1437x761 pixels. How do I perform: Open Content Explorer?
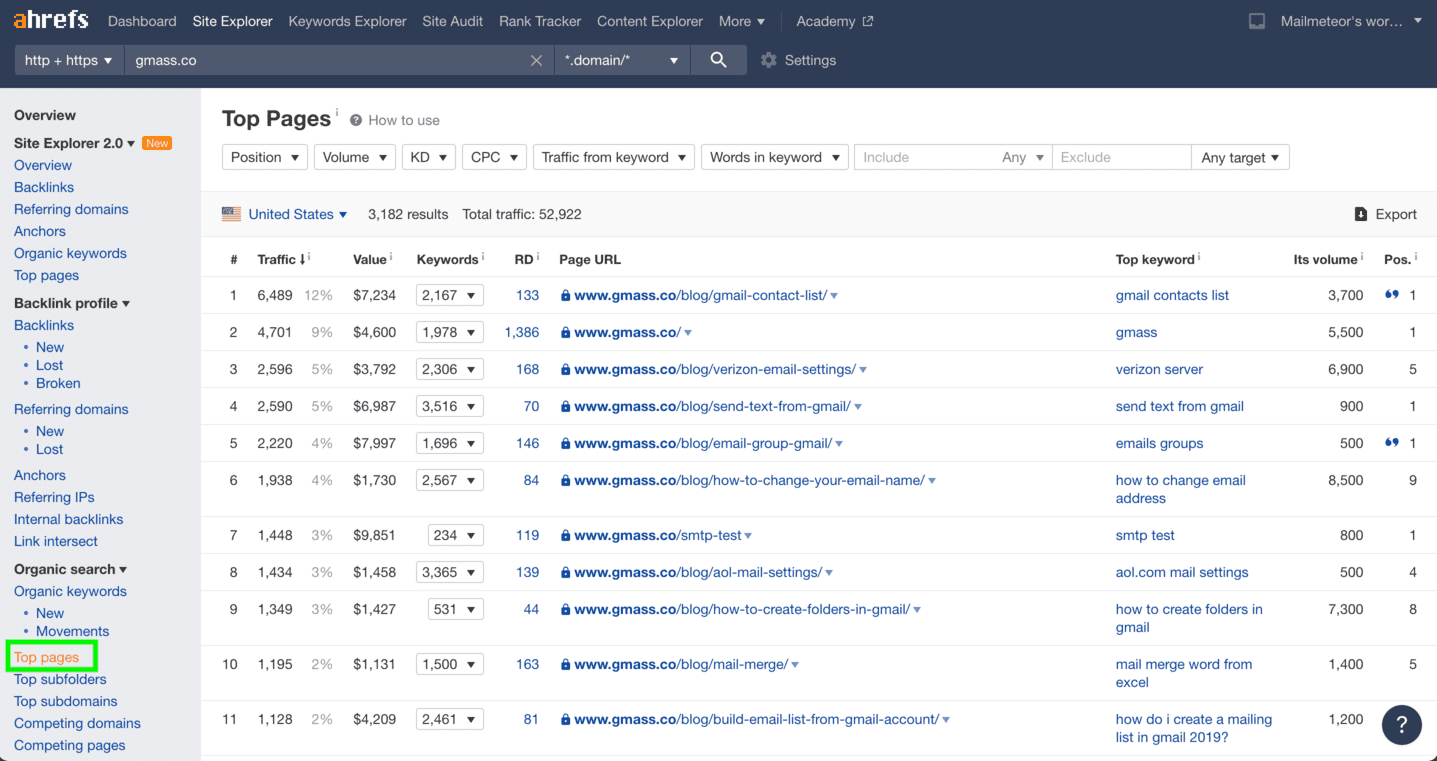tap(650, 21)
